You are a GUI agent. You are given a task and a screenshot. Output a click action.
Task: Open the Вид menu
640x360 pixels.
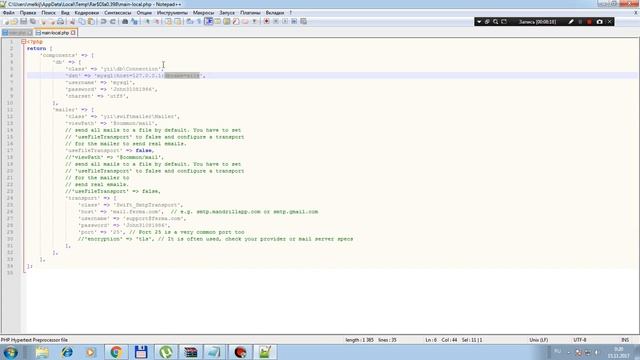coord(65,13)
